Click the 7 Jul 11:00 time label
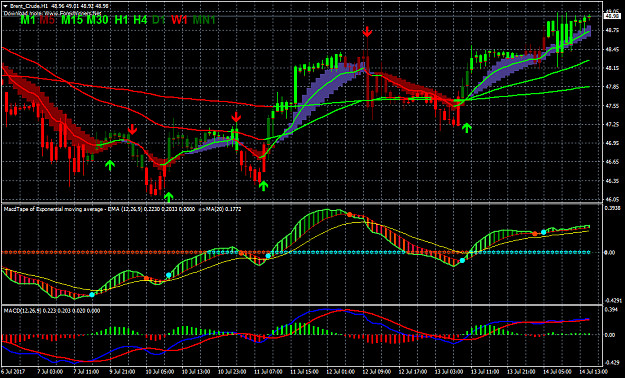The image size is (625, 378). (x=86, y=372)
